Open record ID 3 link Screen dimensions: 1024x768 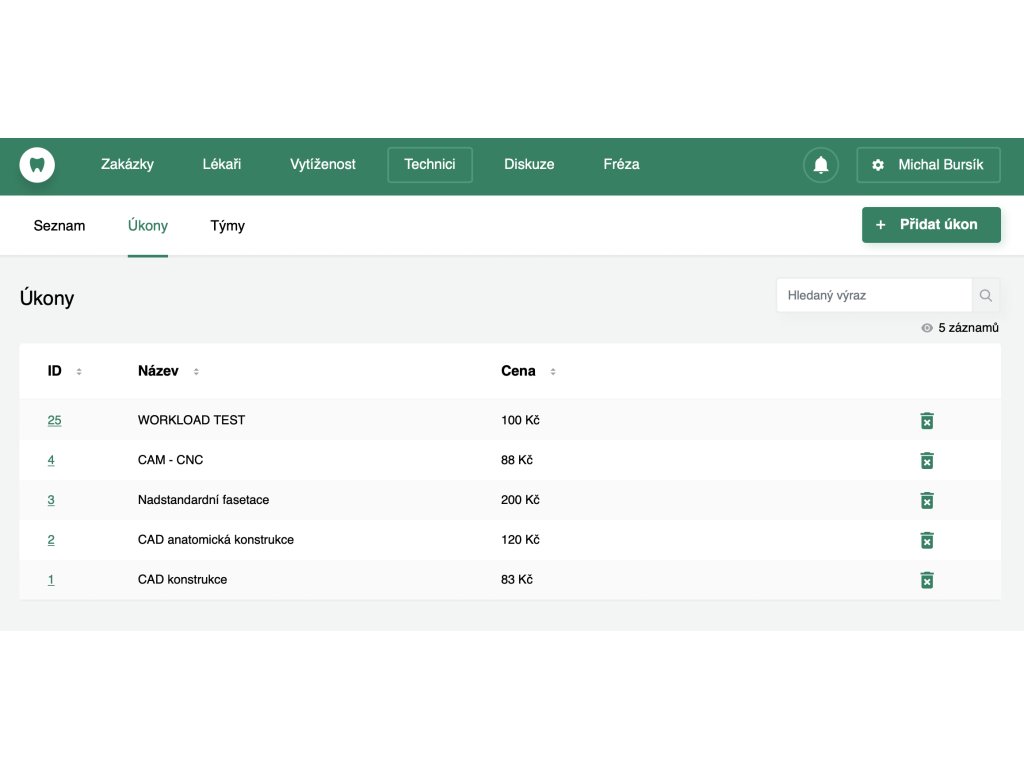tap(51, 500)
